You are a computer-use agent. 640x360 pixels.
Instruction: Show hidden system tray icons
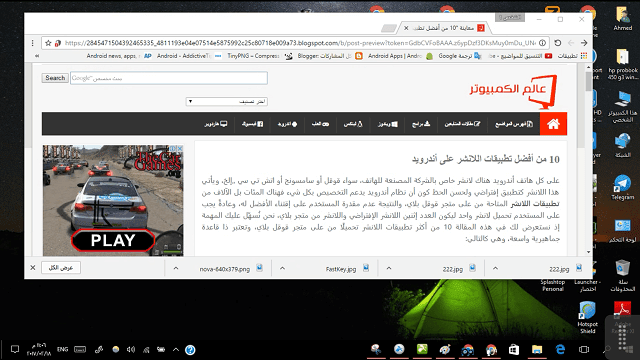pyautogui.click(x=176, y=349)
